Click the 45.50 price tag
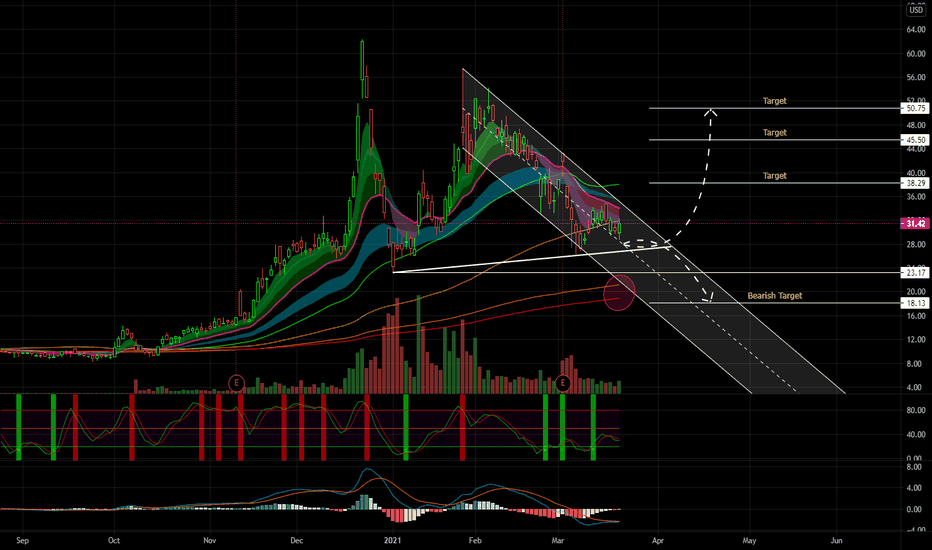This screenshot has height=550, width=932. pyautogui.click(x=915, y=140)
